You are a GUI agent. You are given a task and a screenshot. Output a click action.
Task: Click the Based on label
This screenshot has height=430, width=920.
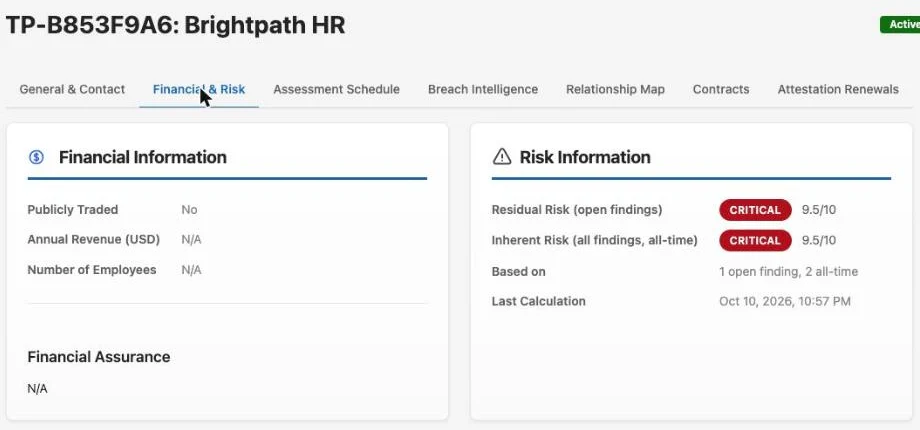(x=518, y=272)
